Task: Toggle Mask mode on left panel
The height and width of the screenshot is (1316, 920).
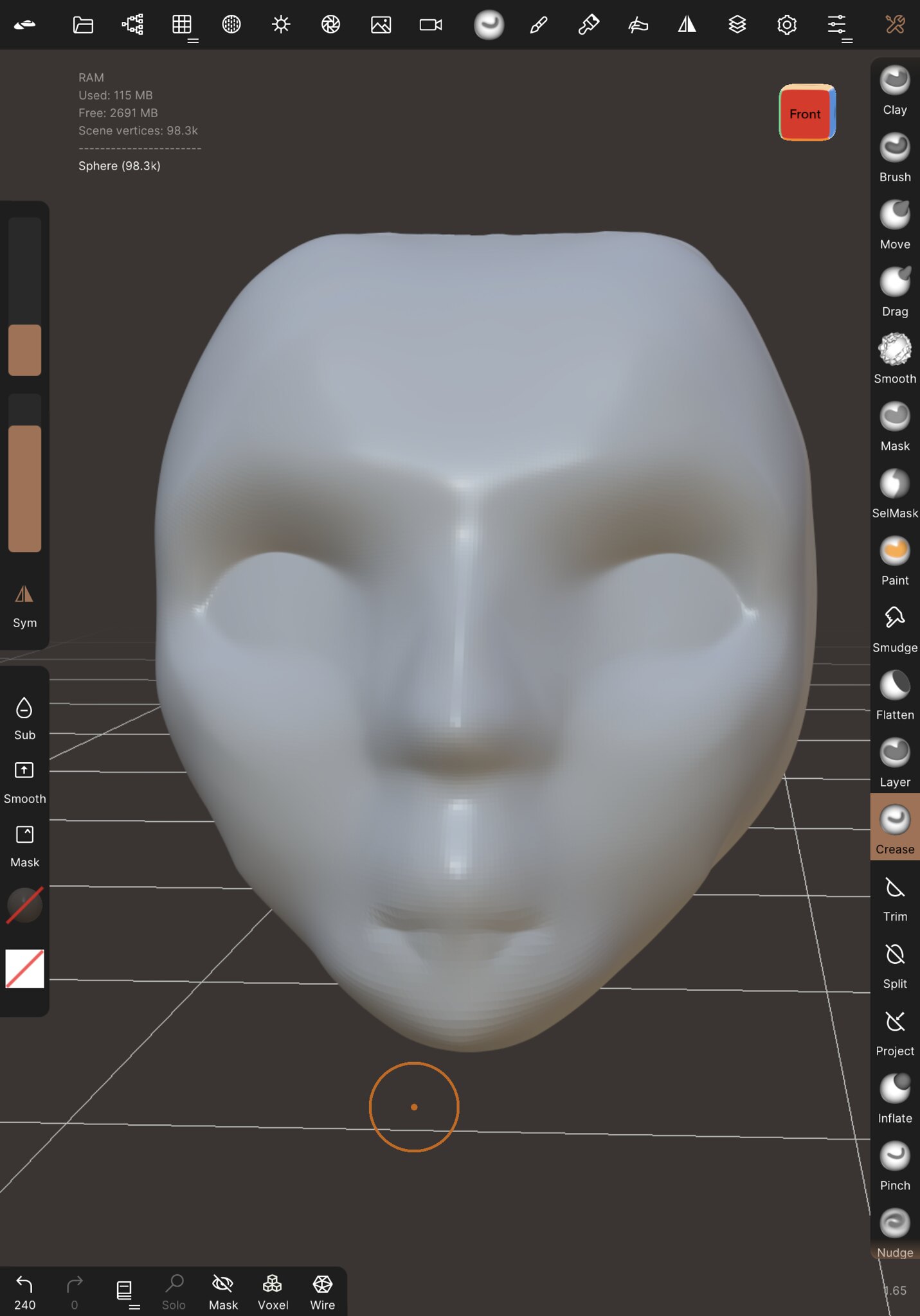Action: point(24,846)
